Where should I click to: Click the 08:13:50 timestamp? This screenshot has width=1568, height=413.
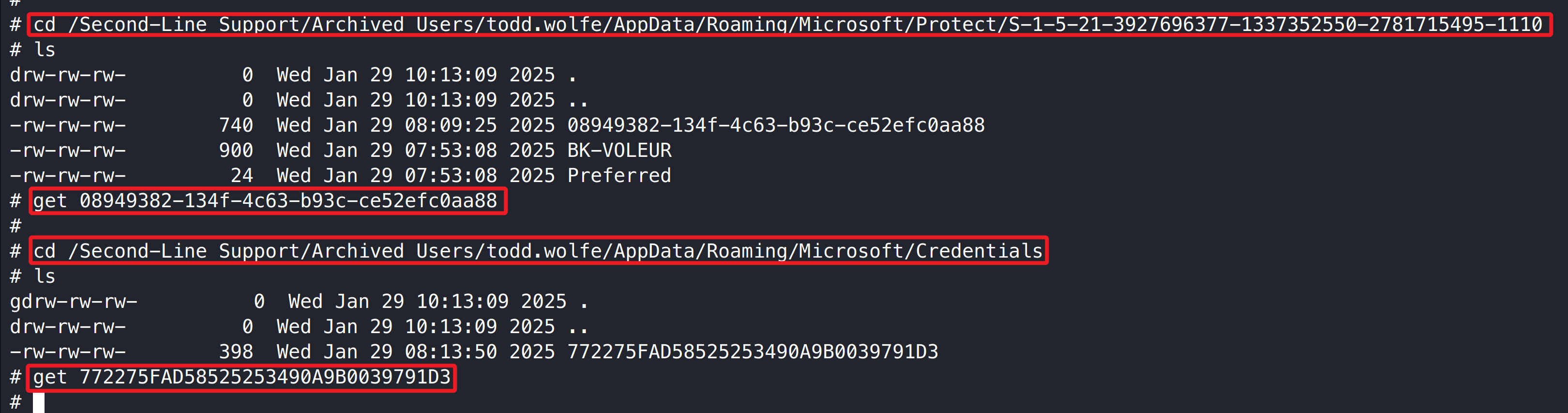tap(451, 352)
